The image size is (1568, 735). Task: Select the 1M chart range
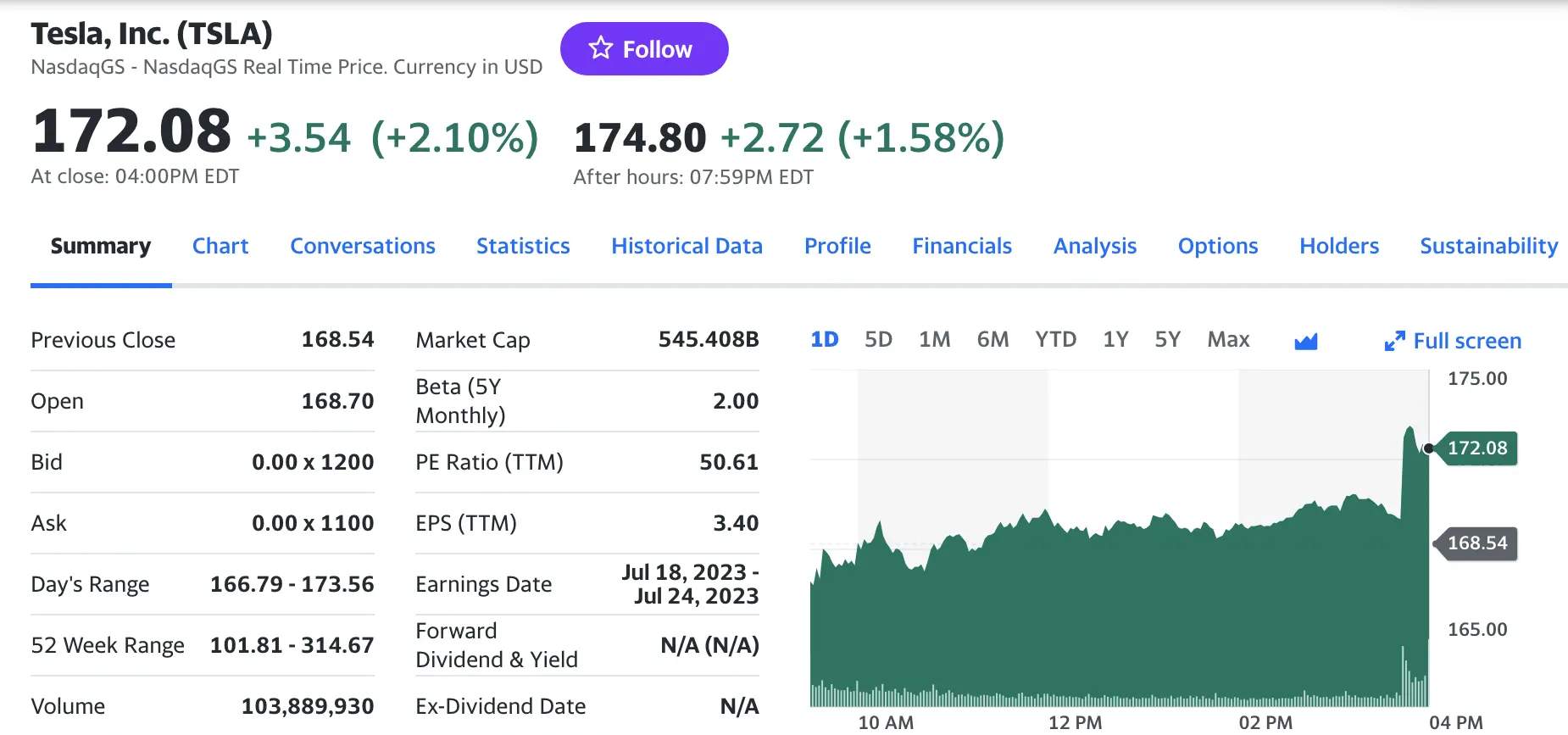point(935,340)
